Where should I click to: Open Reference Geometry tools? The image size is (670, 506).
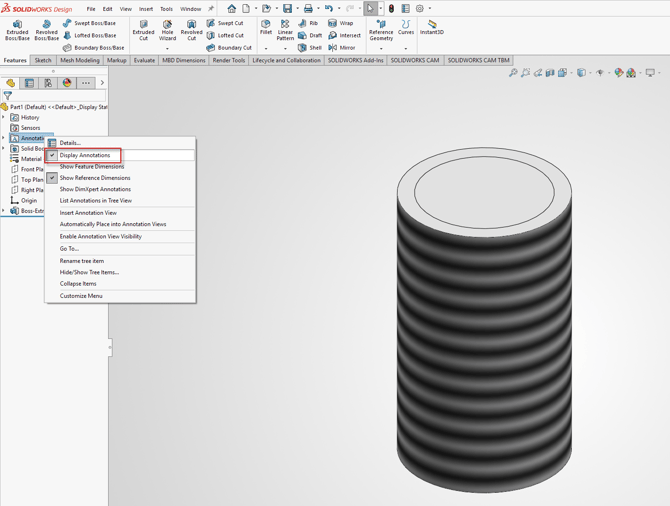(x=381, y=30)
